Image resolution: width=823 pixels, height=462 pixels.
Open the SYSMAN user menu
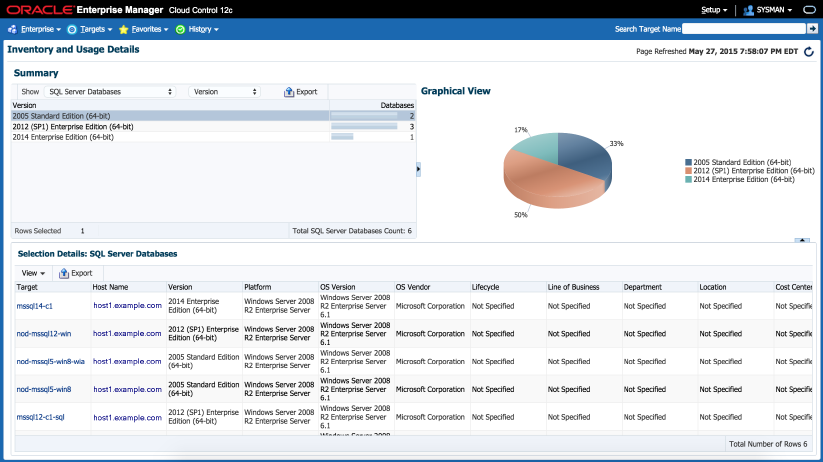[774, 10]
